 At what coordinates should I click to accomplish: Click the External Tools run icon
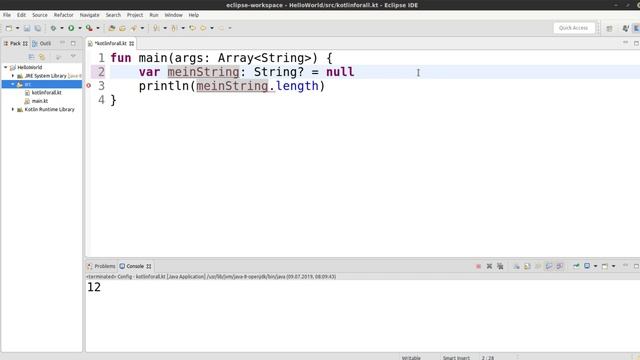click(89, 28)
